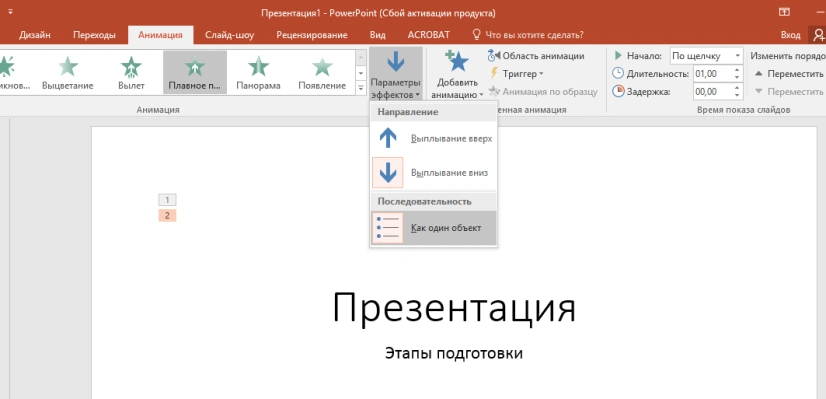Click the Анимация по образцу star-brush icon
Screen dimensions: 826x399
tap(494, 92)
